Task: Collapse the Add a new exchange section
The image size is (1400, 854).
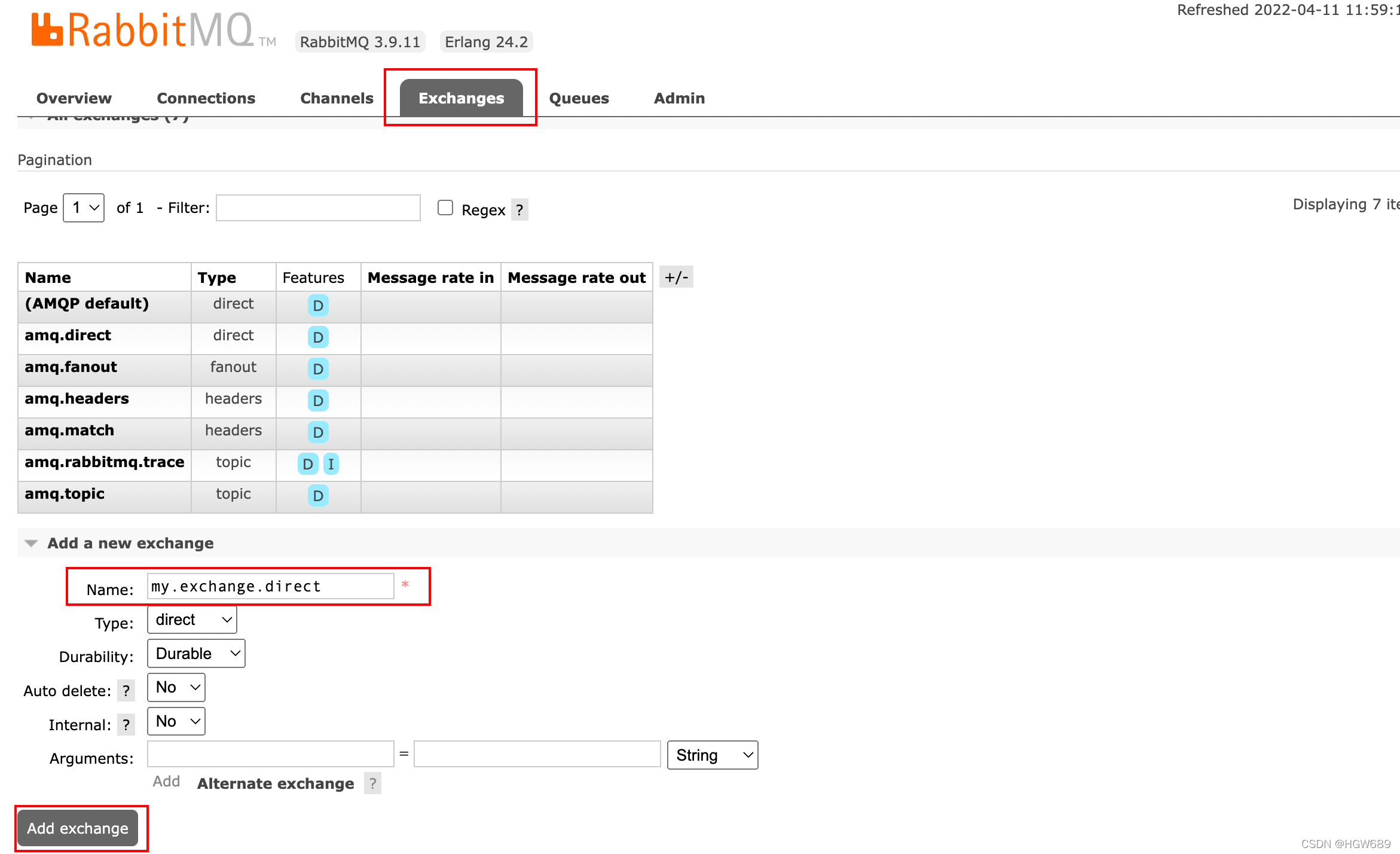Action: tap(31, 543)
